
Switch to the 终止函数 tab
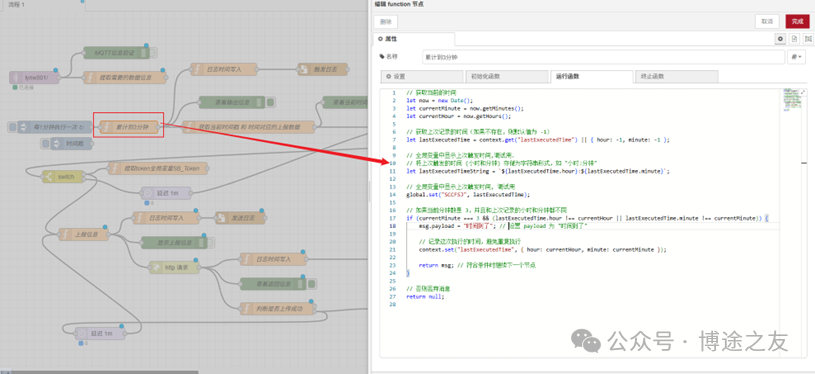(676, 76)
